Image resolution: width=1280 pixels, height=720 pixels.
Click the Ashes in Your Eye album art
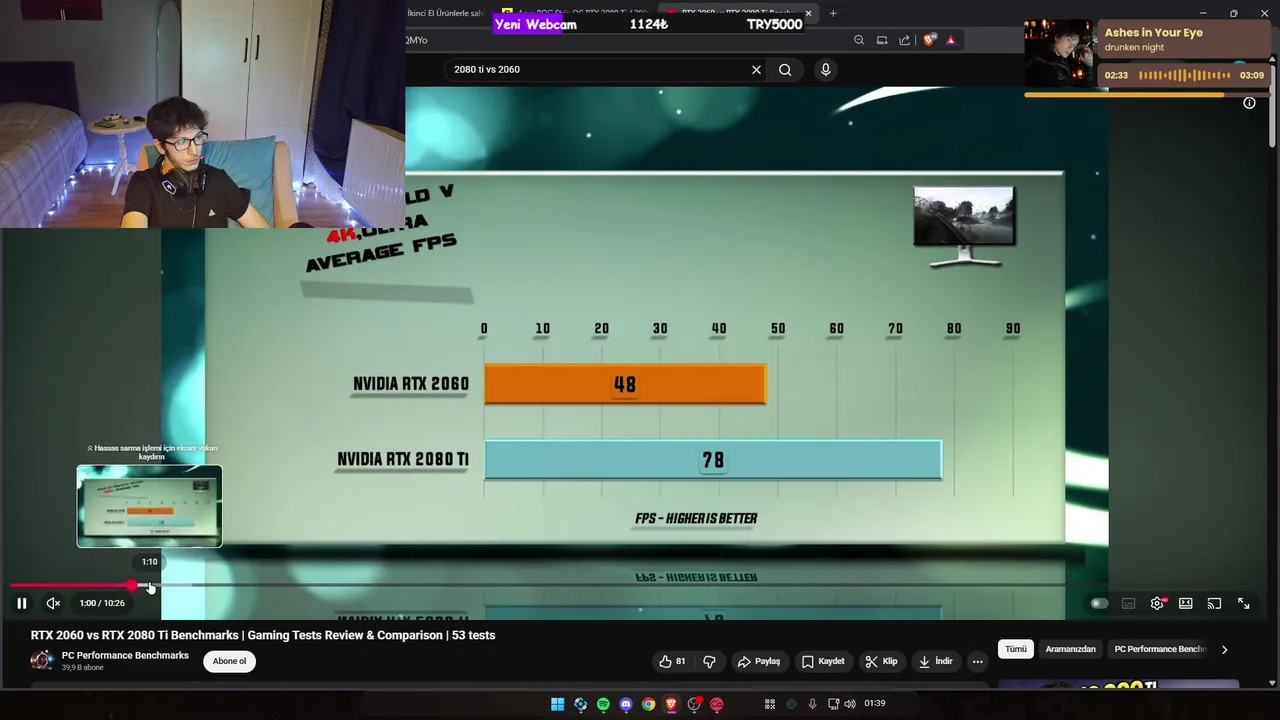pyautogui.click(x=1059, y=54)
